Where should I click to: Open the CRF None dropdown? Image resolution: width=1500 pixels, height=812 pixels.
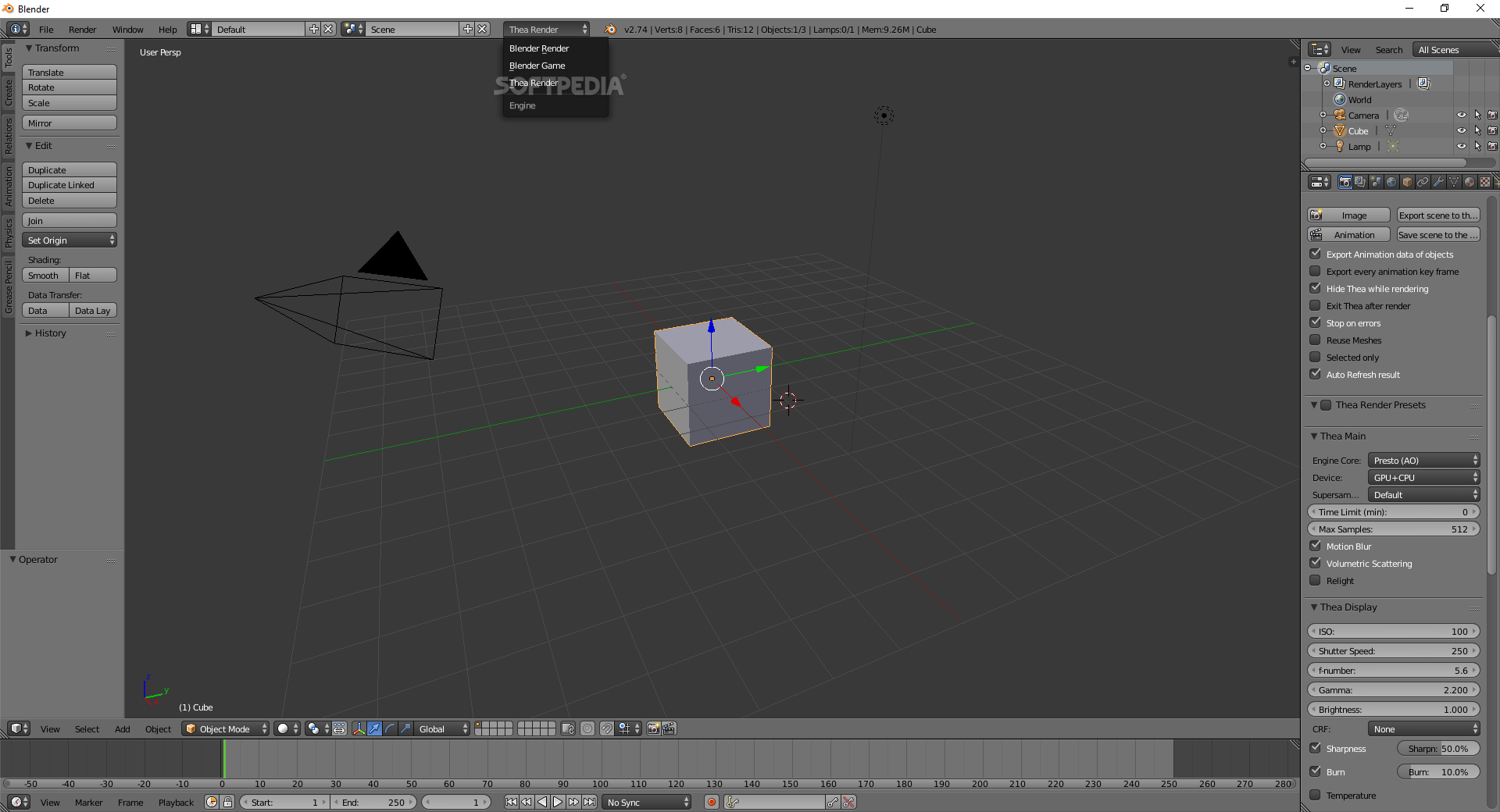pos(1423,728)
